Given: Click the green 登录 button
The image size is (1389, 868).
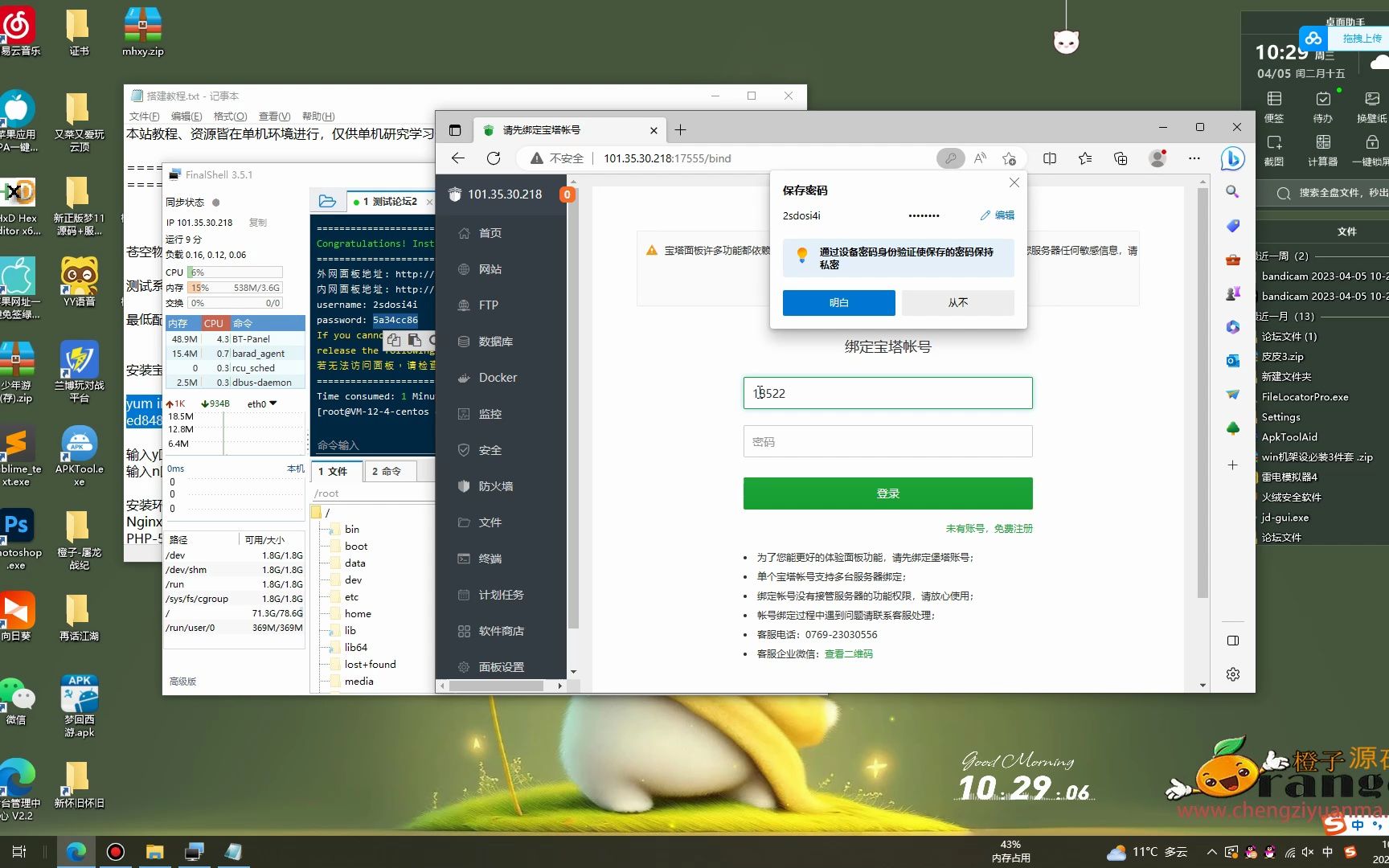Looking at the screenshot, I should point(887,493).
